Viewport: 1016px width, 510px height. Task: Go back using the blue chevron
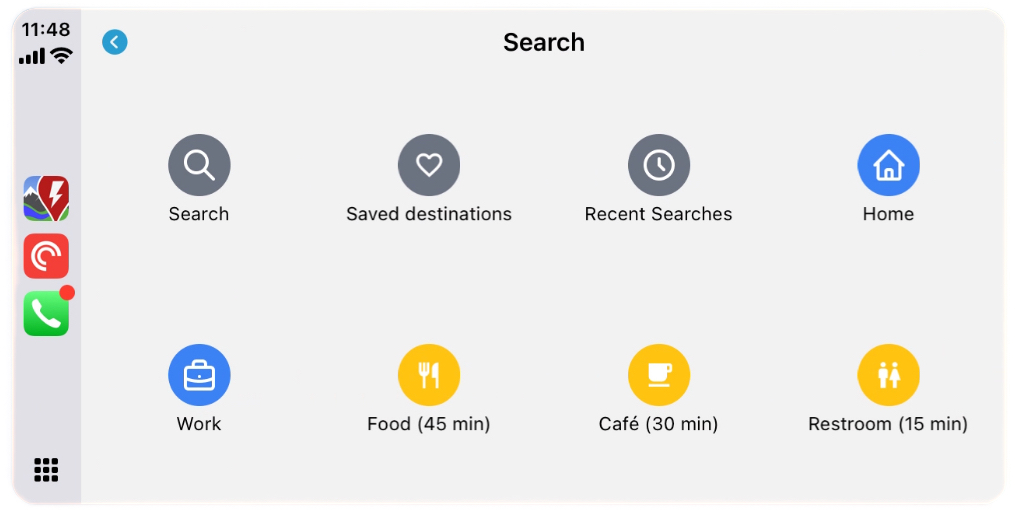click(x=115, y=42)
